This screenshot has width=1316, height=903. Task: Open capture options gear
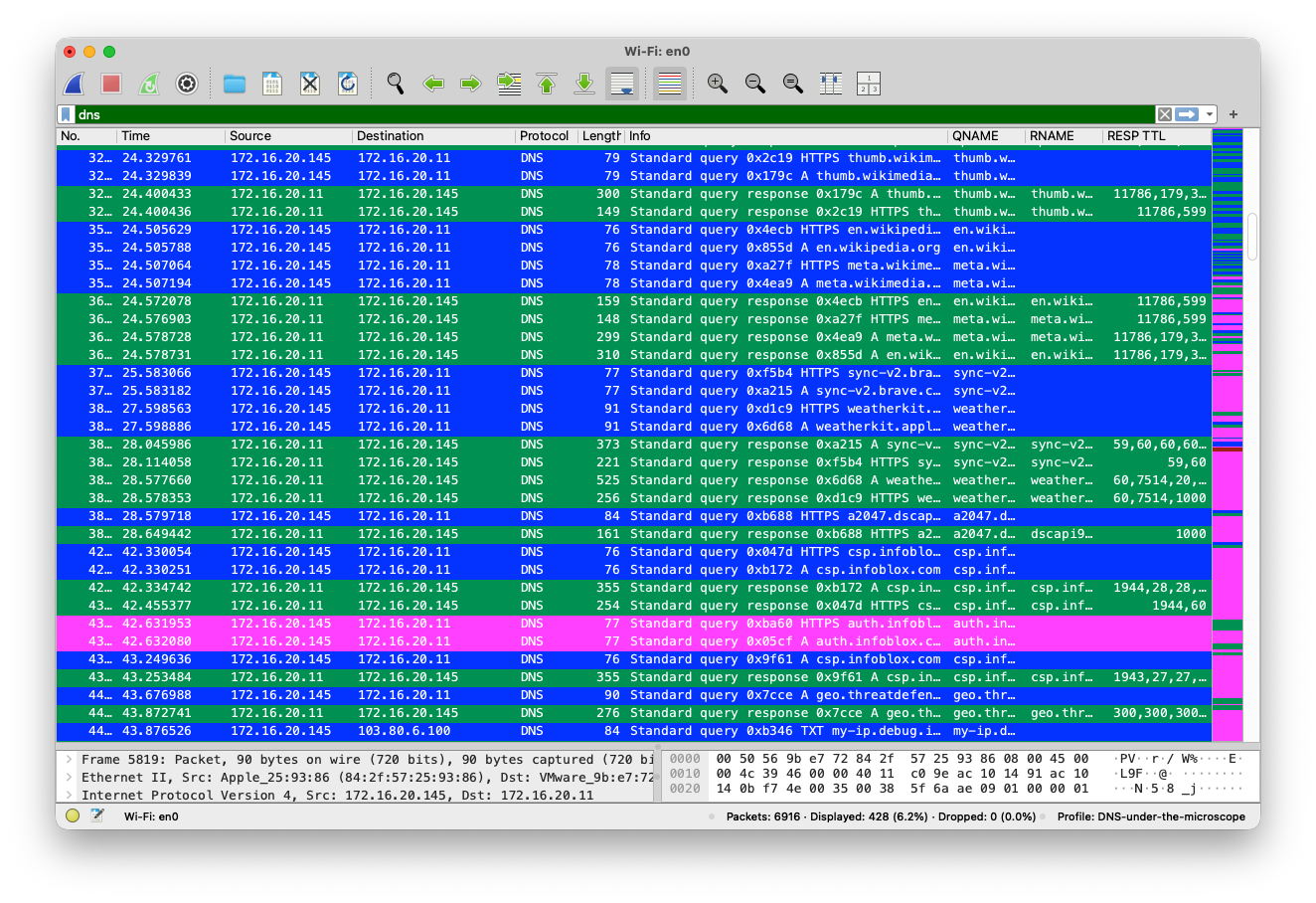pos(187,85)
